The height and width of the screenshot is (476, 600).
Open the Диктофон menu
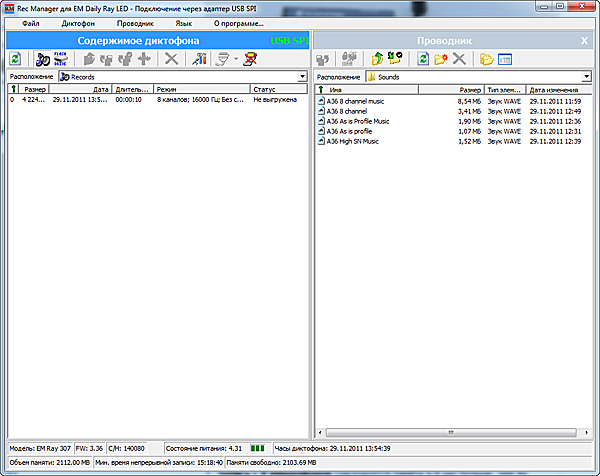[x=78, y=22]
